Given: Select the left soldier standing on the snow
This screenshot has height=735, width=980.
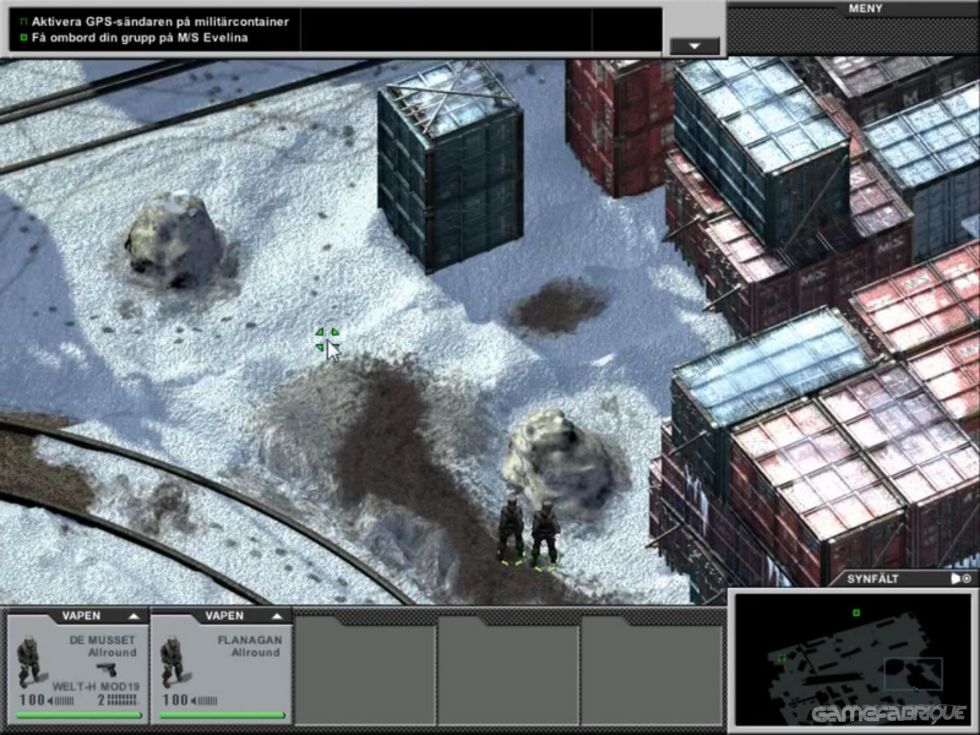Looking at the screenshot, I should point(511,529).
